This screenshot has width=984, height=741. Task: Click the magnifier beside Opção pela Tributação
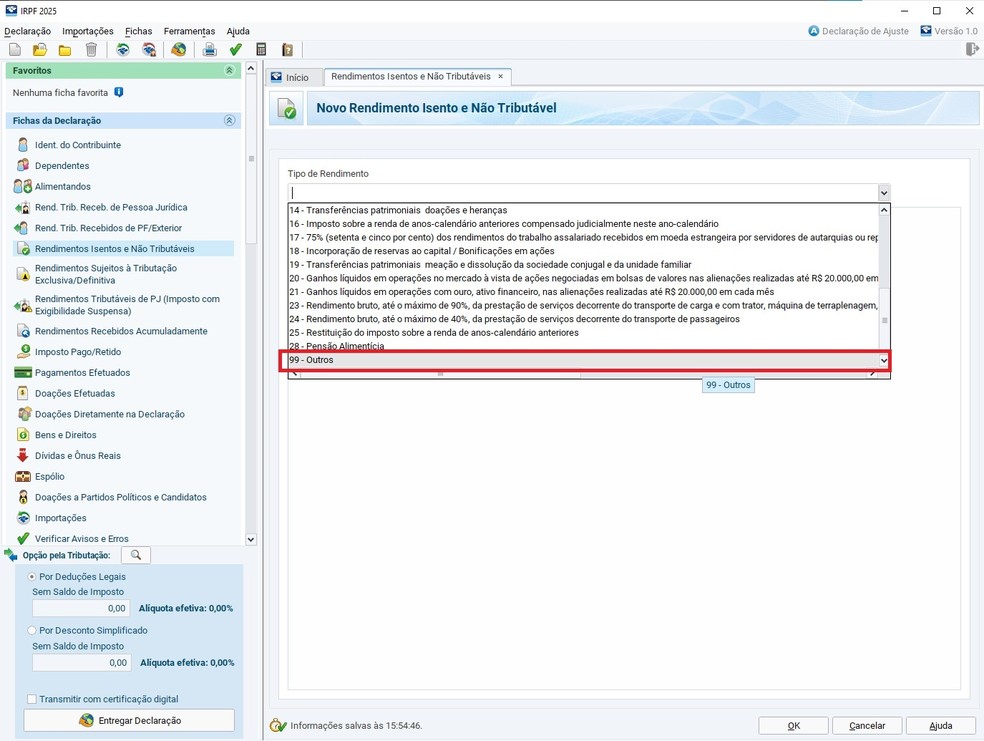coord(136,555)
